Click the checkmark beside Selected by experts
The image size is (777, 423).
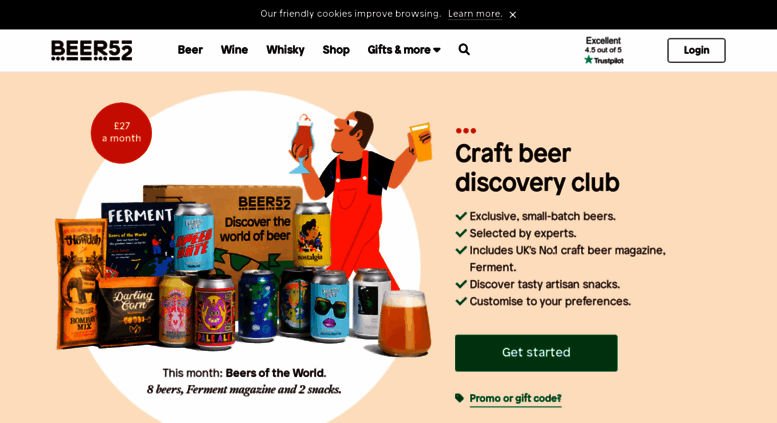coord(461,233)
